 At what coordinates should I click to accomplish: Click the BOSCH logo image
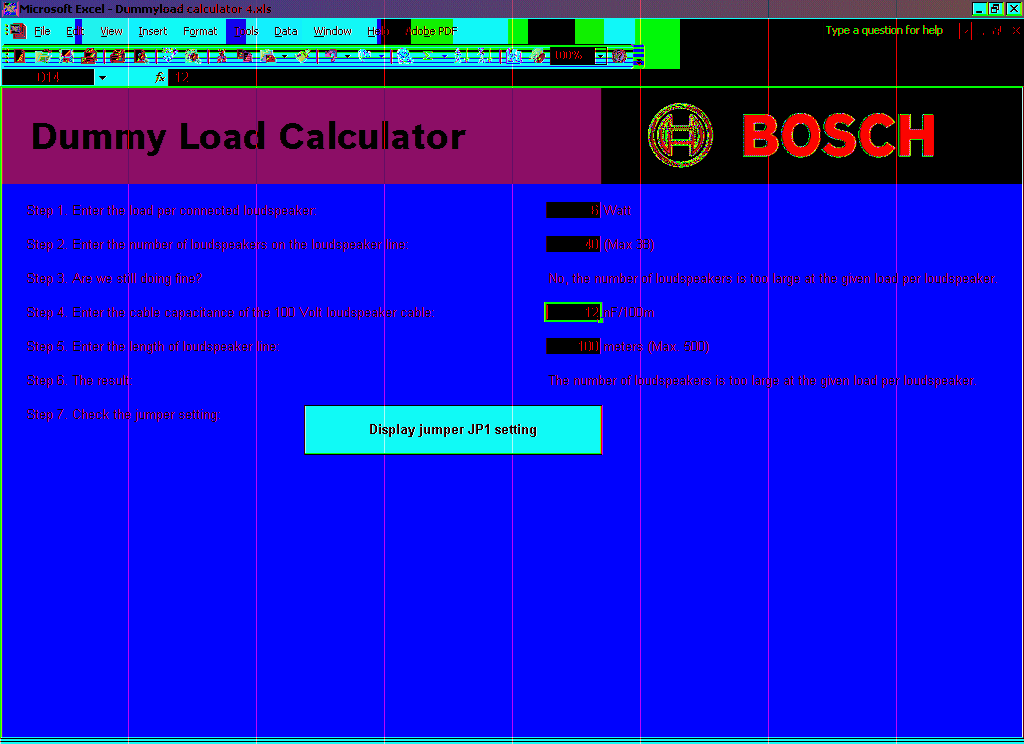791,135
